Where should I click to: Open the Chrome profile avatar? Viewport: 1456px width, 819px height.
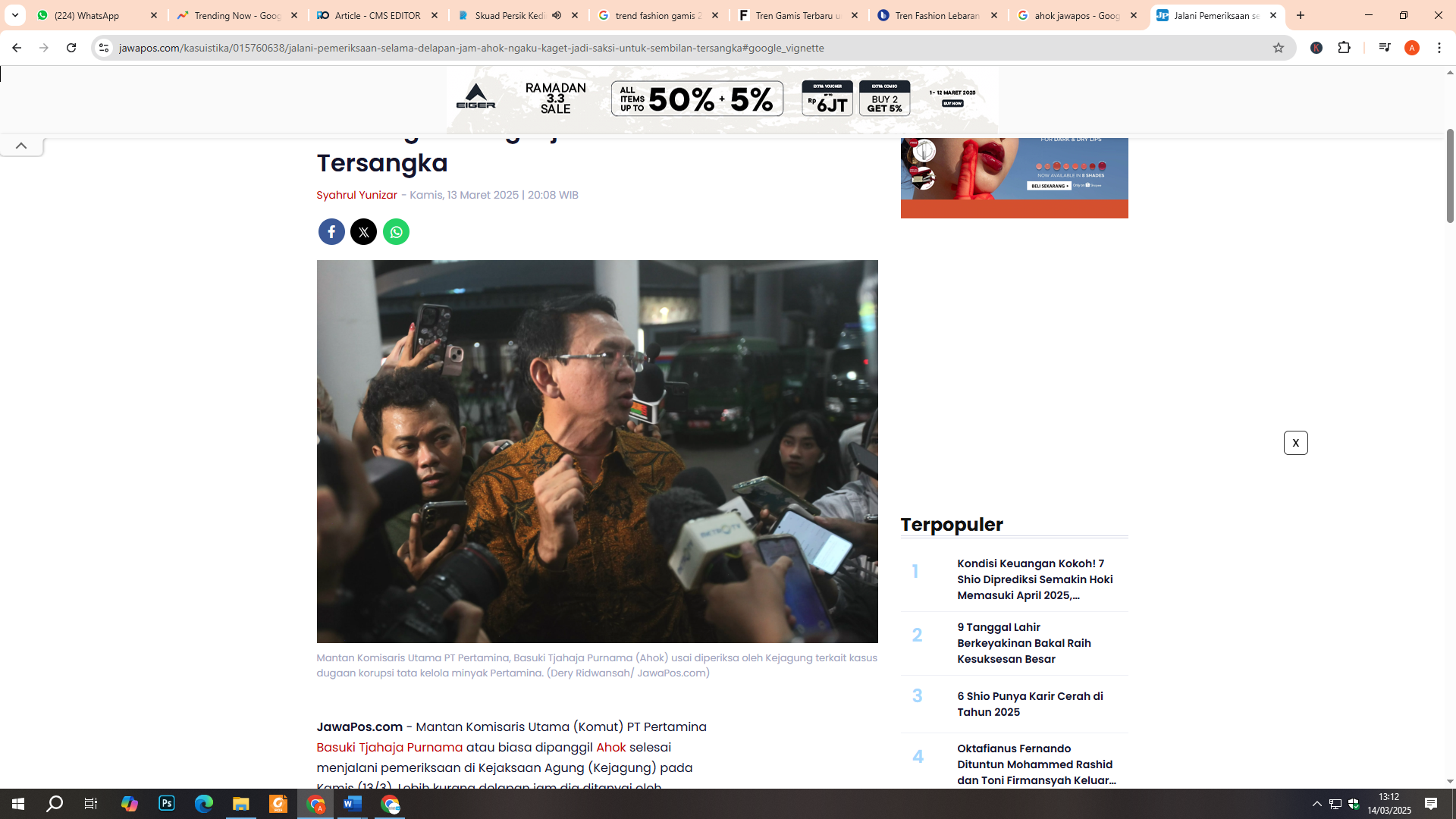(1412, 48)
